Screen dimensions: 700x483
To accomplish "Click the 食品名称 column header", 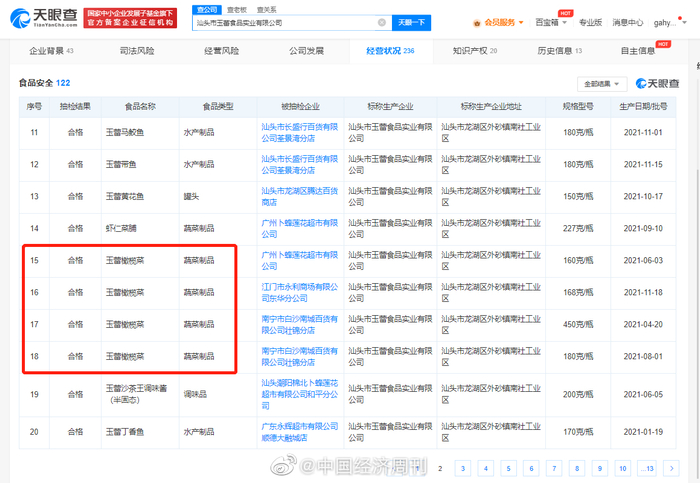I will coord(140,106).
